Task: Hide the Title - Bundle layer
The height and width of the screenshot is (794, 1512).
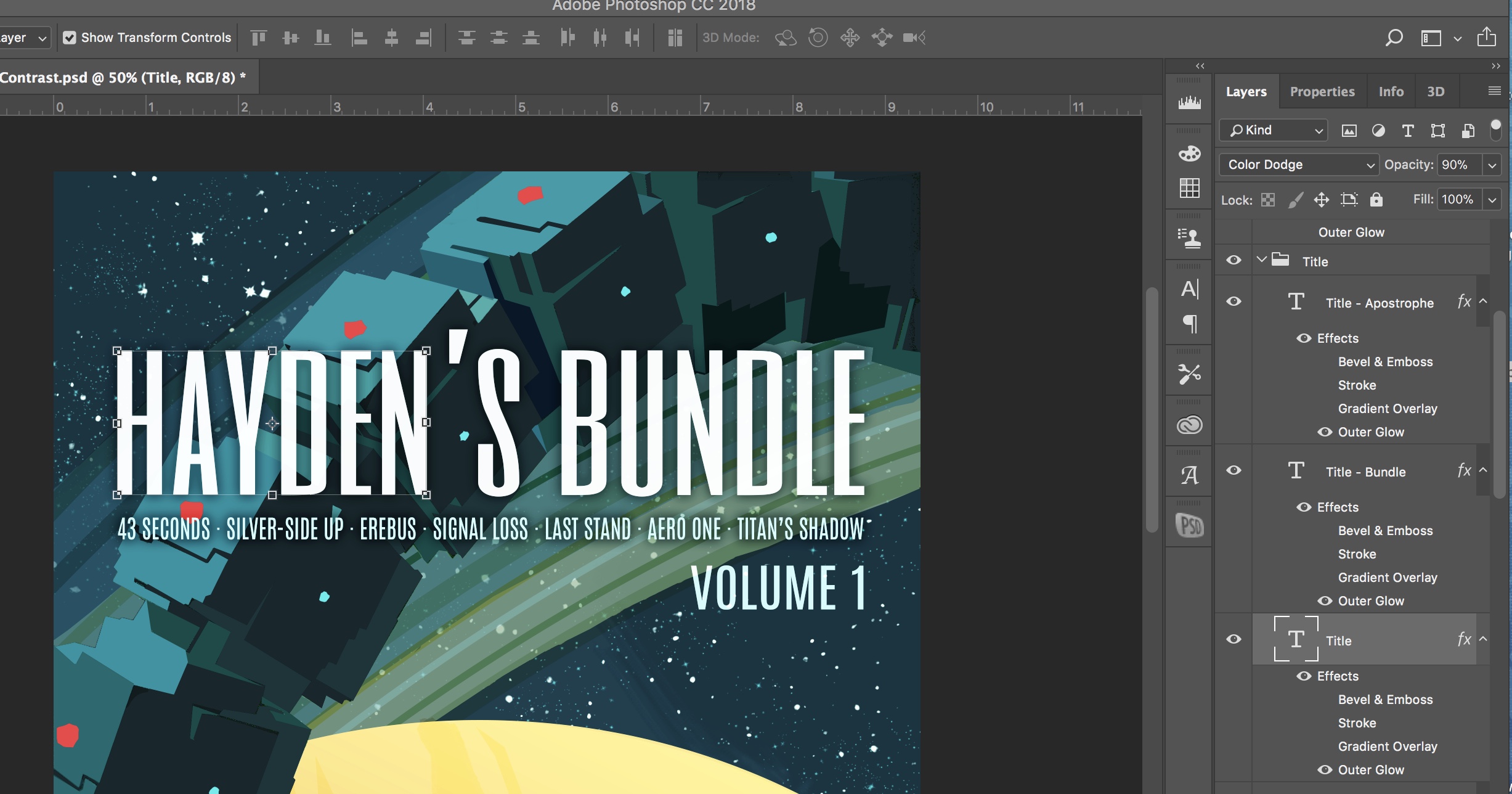Action: [x=1234, y=470]
